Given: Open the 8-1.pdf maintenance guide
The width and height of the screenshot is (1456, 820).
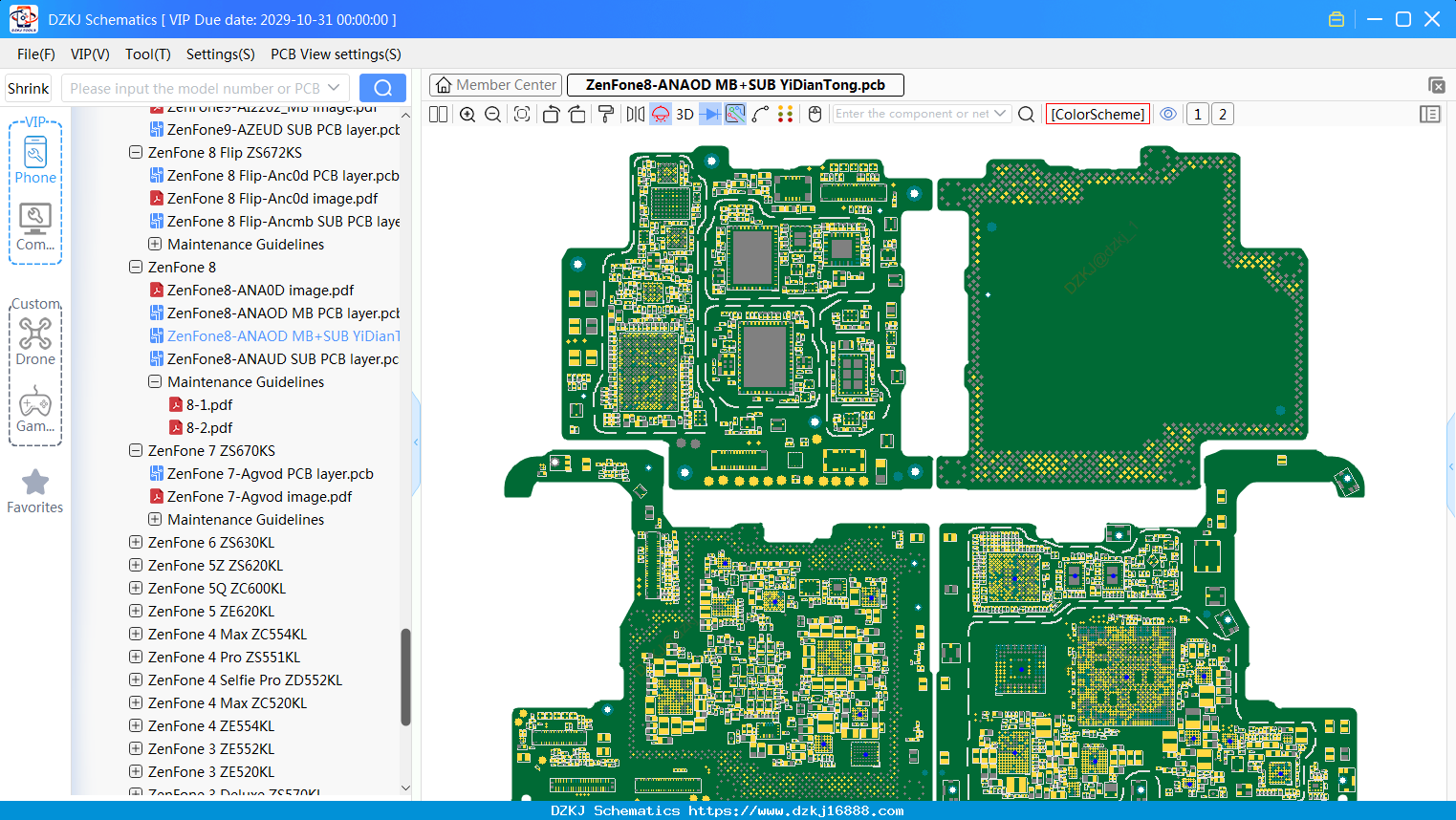Looking at the screenshot, I should [x=201, y=405].
